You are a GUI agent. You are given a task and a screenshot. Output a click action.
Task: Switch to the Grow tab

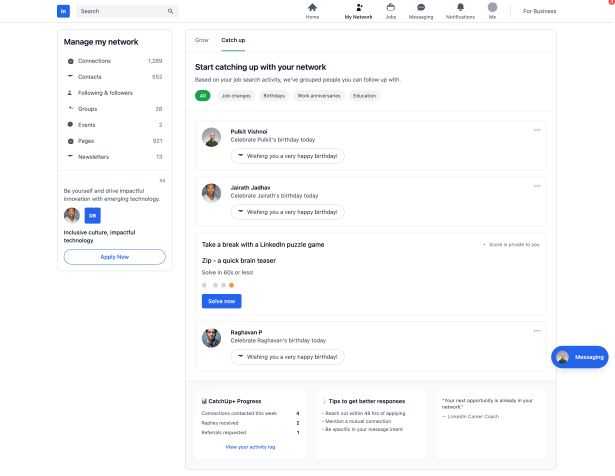pos(202,40)
